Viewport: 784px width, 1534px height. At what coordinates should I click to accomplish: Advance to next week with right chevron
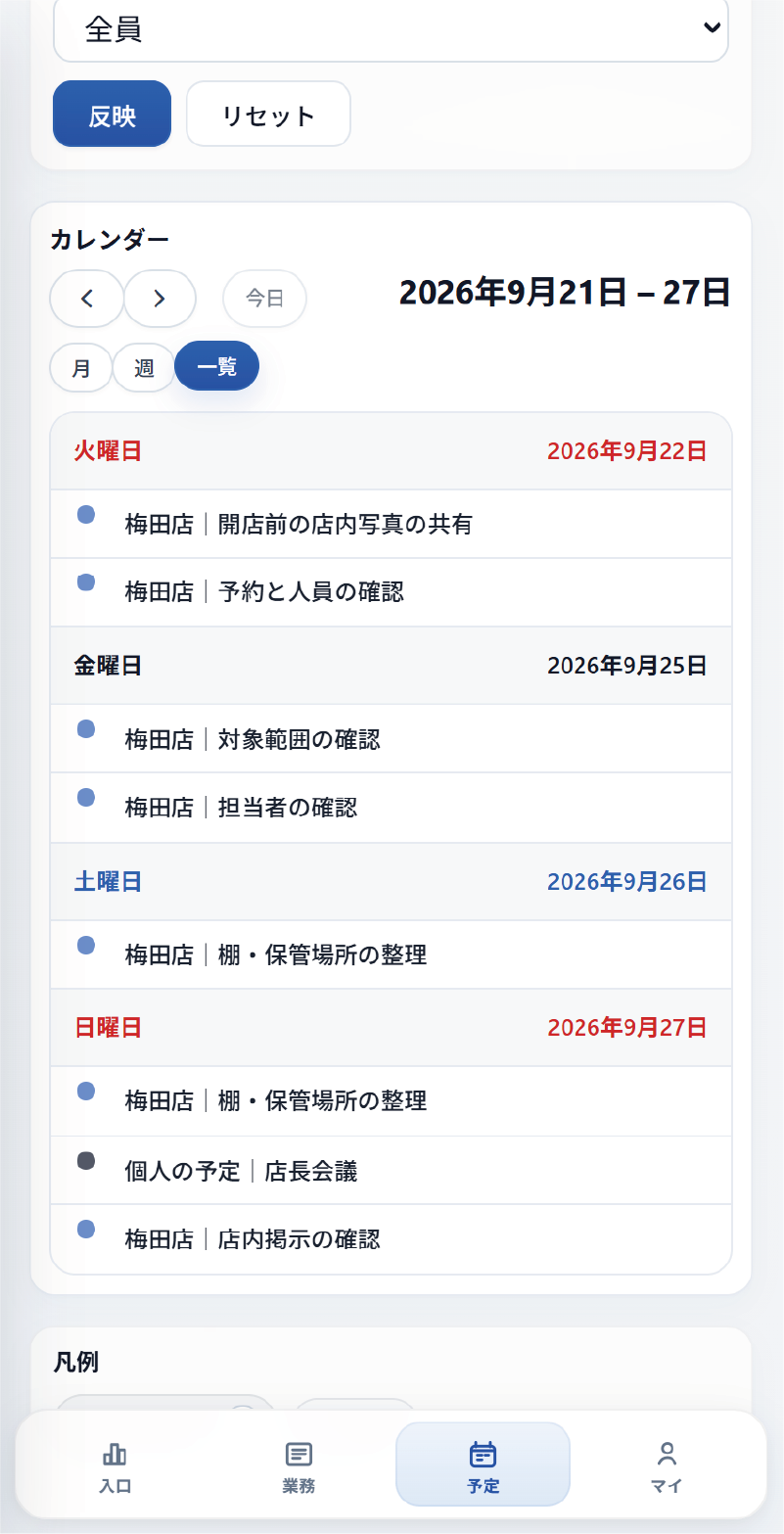160,299
